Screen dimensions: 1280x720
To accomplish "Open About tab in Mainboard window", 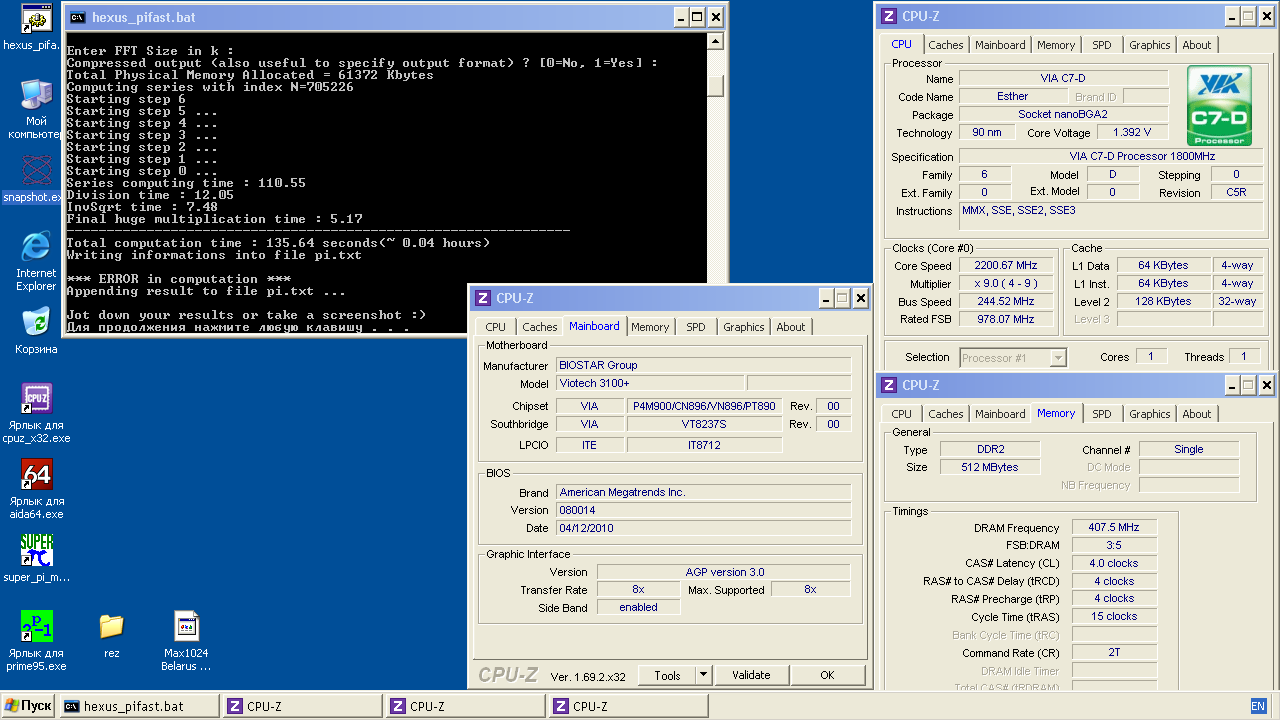I will pos(791,327).
